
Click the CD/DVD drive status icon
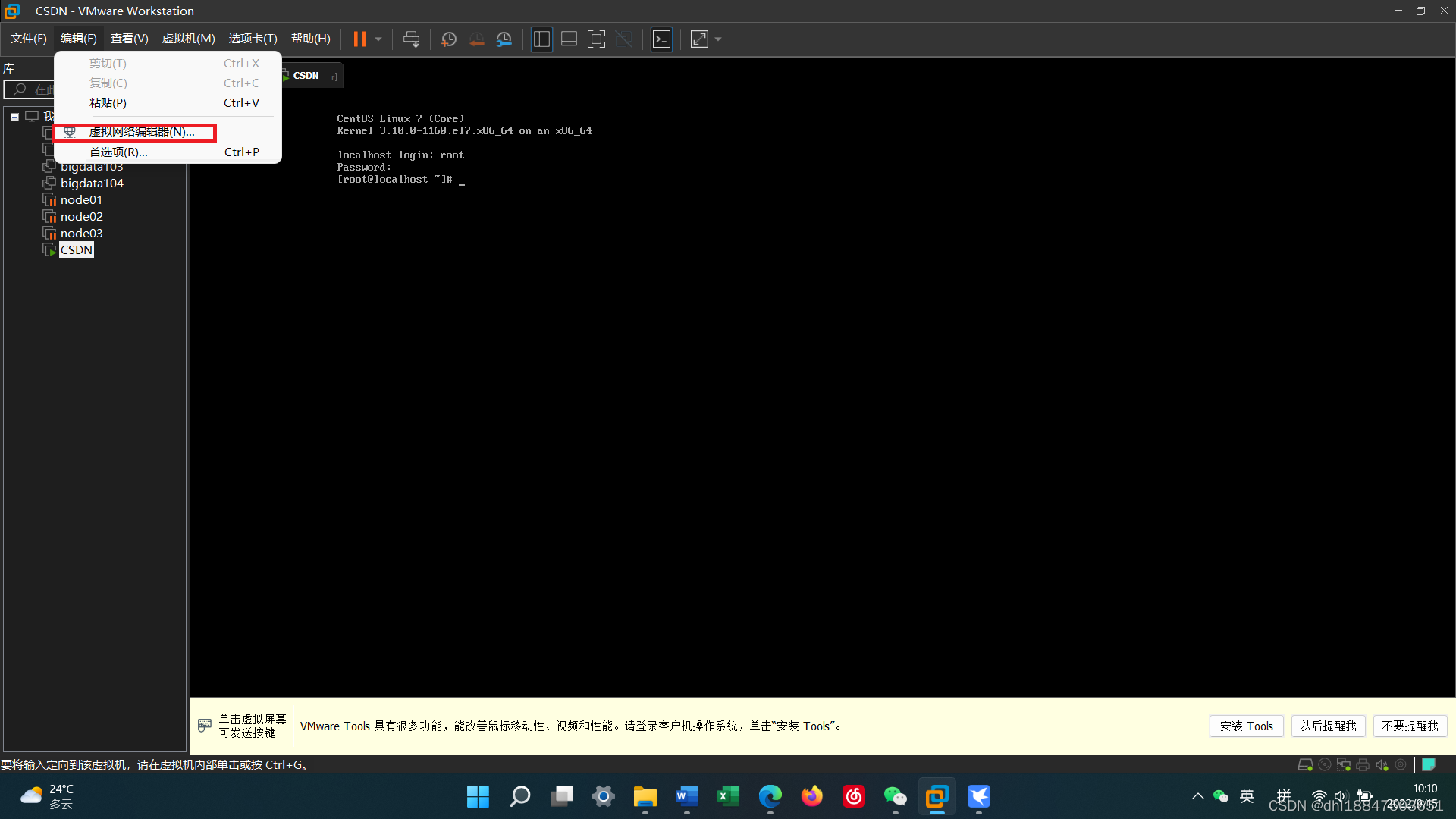(x=1325, y=764)
